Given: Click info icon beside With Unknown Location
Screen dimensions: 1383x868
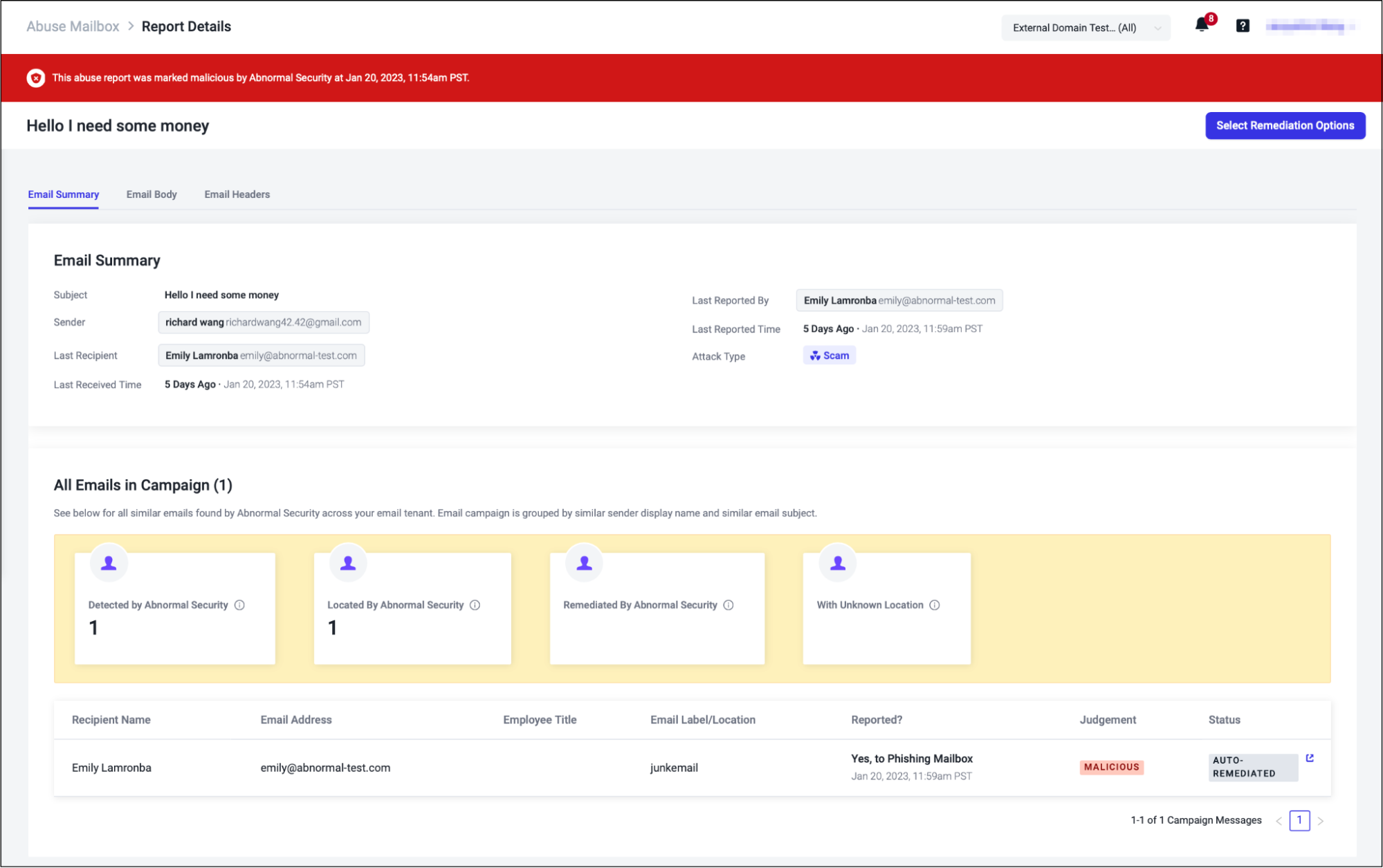Looking at the screenshot, I should 935,605.
